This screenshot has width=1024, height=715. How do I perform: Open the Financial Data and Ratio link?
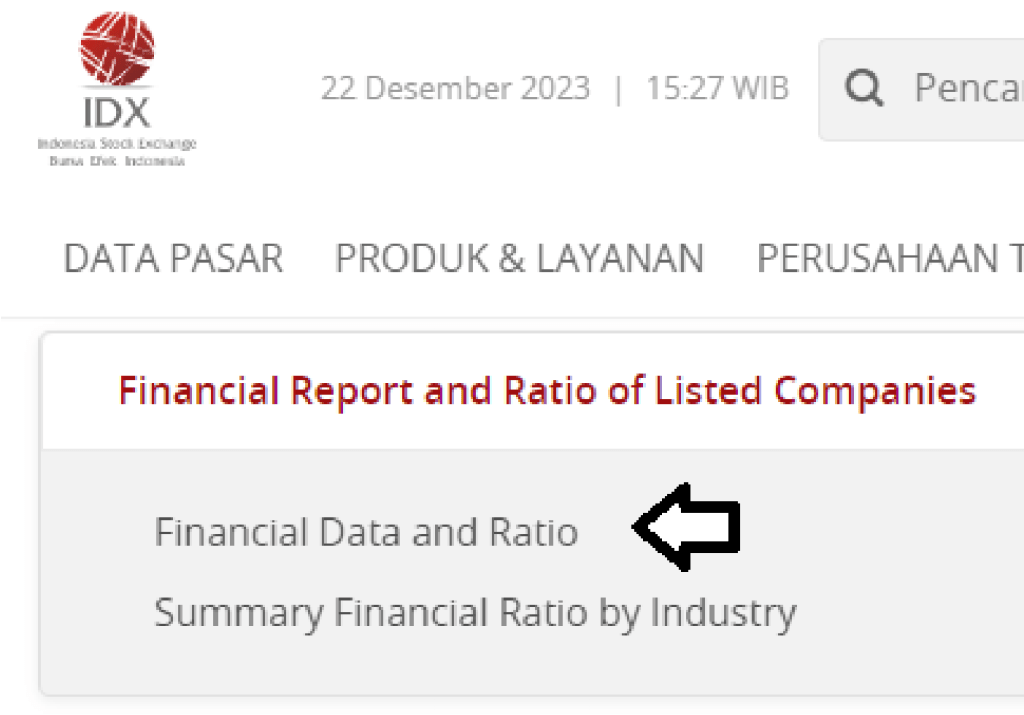(x=366, y=532)
